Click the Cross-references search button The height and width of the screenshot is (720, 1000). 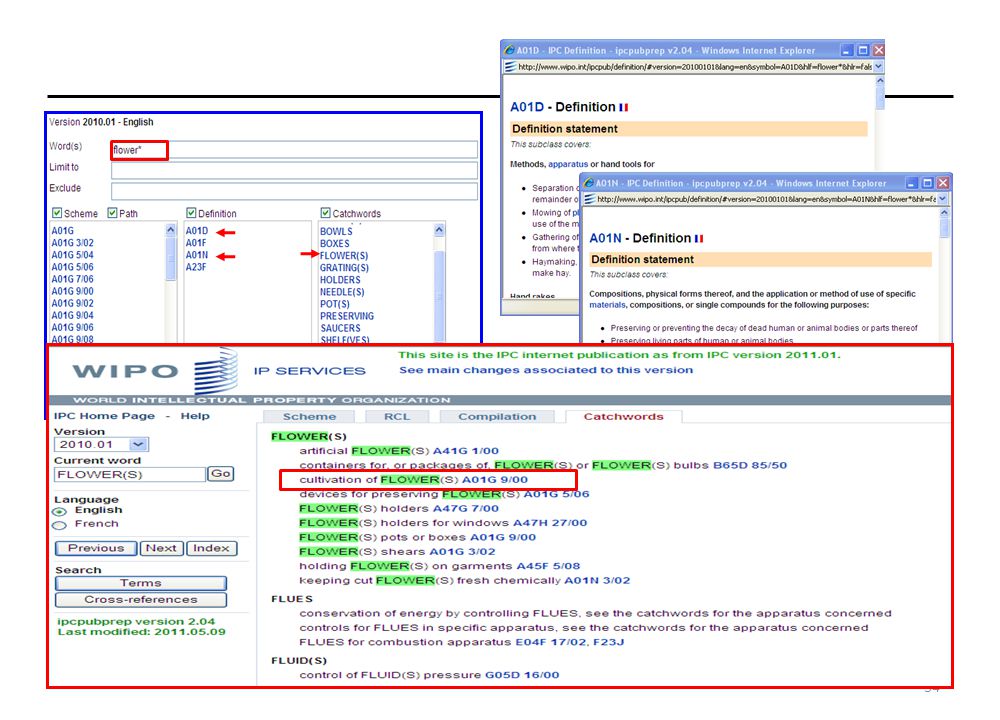[x=140, y=600]
